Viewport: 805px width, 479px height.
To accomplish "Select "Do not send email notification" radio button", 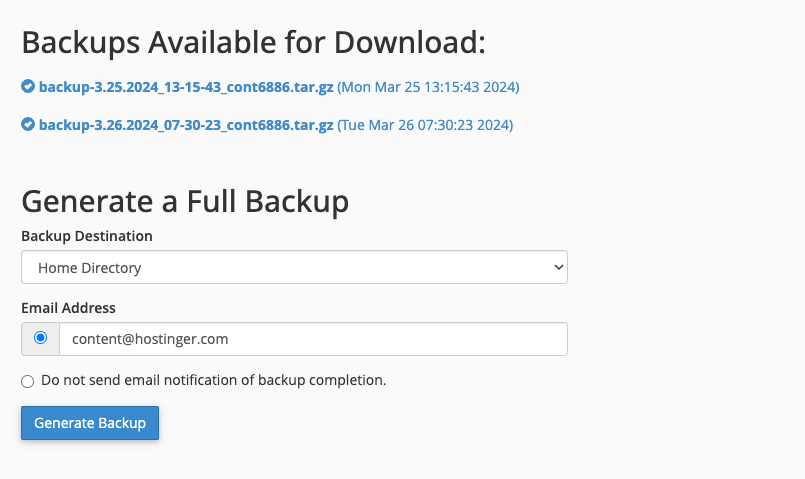I will (x=28, y=381).
